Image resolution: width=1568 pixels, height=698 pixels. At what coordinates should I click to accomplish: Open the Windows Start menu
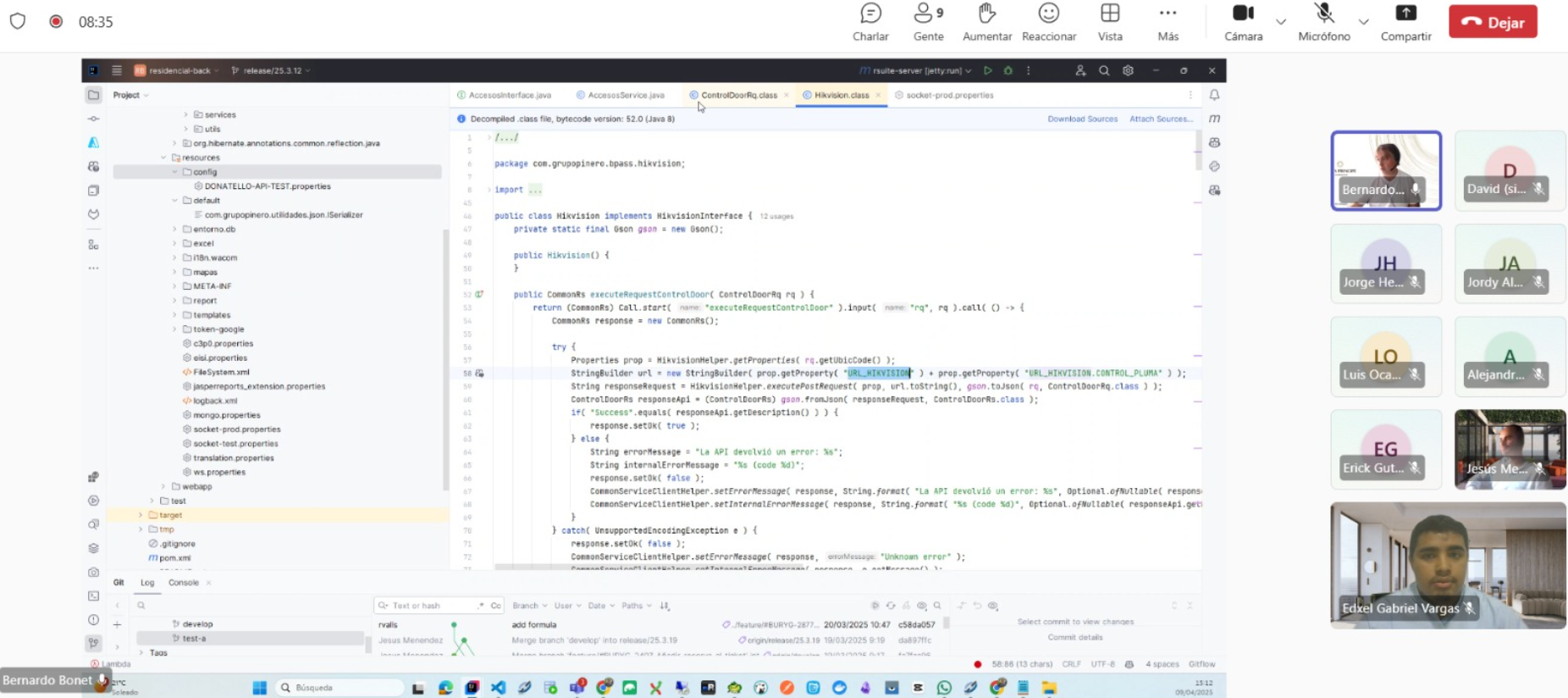pos(260,688)
